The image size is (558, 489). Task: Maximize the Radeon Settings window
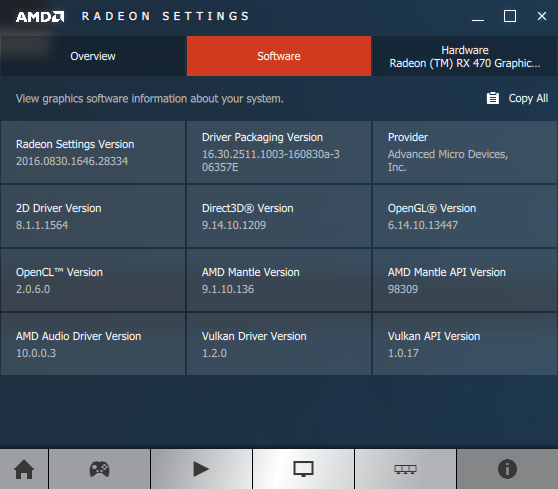tap(510, 16)
